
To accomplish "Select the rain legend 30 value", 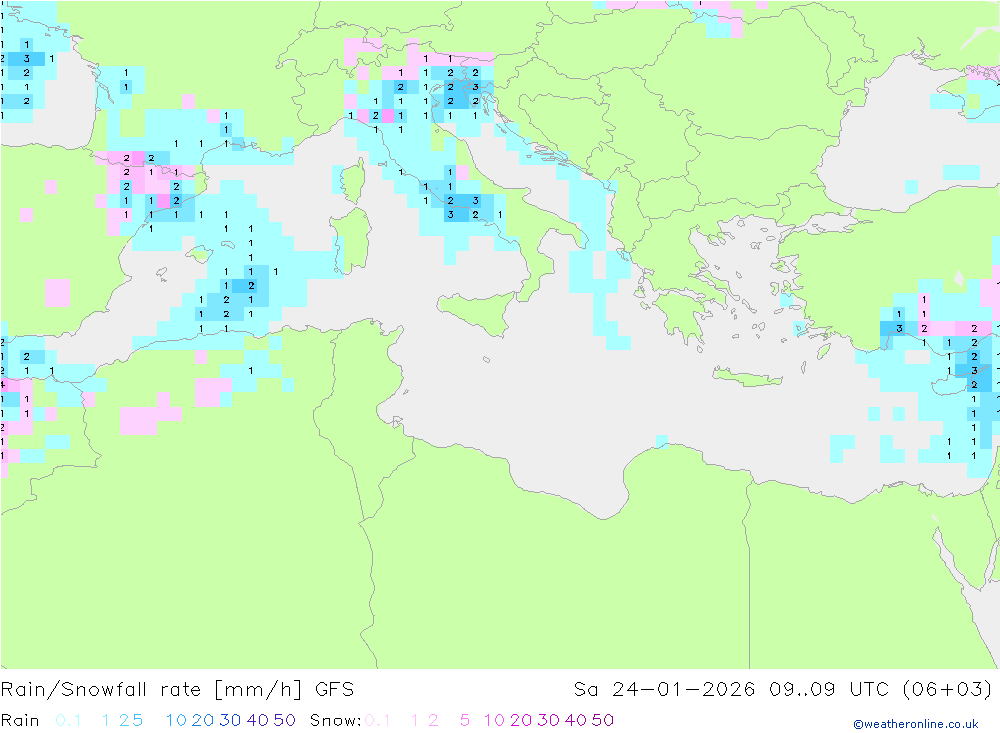I will pyautogui.click(x=230, y=720).
